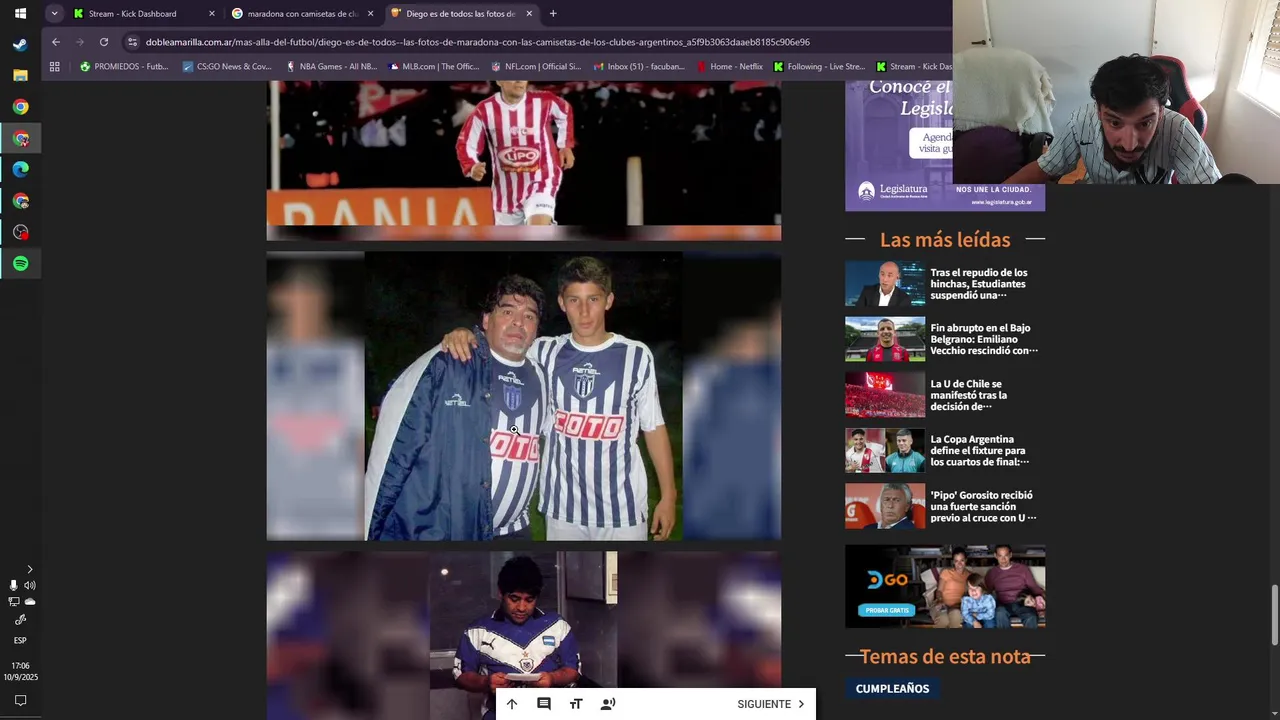Open Home - Netflix bookmark

coord(730,67)
